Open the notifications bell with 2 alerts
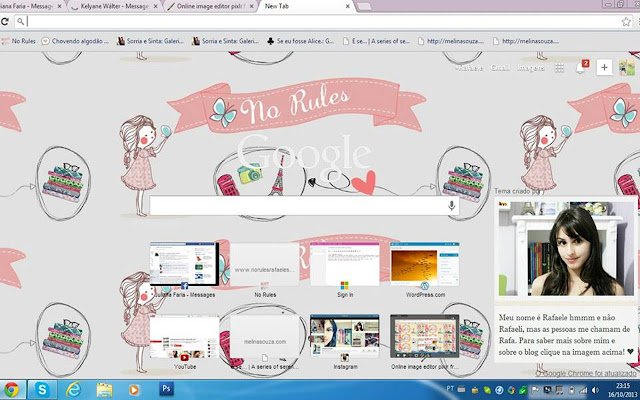This screenshot has width=640, height=400. click(x=581, y=68)
